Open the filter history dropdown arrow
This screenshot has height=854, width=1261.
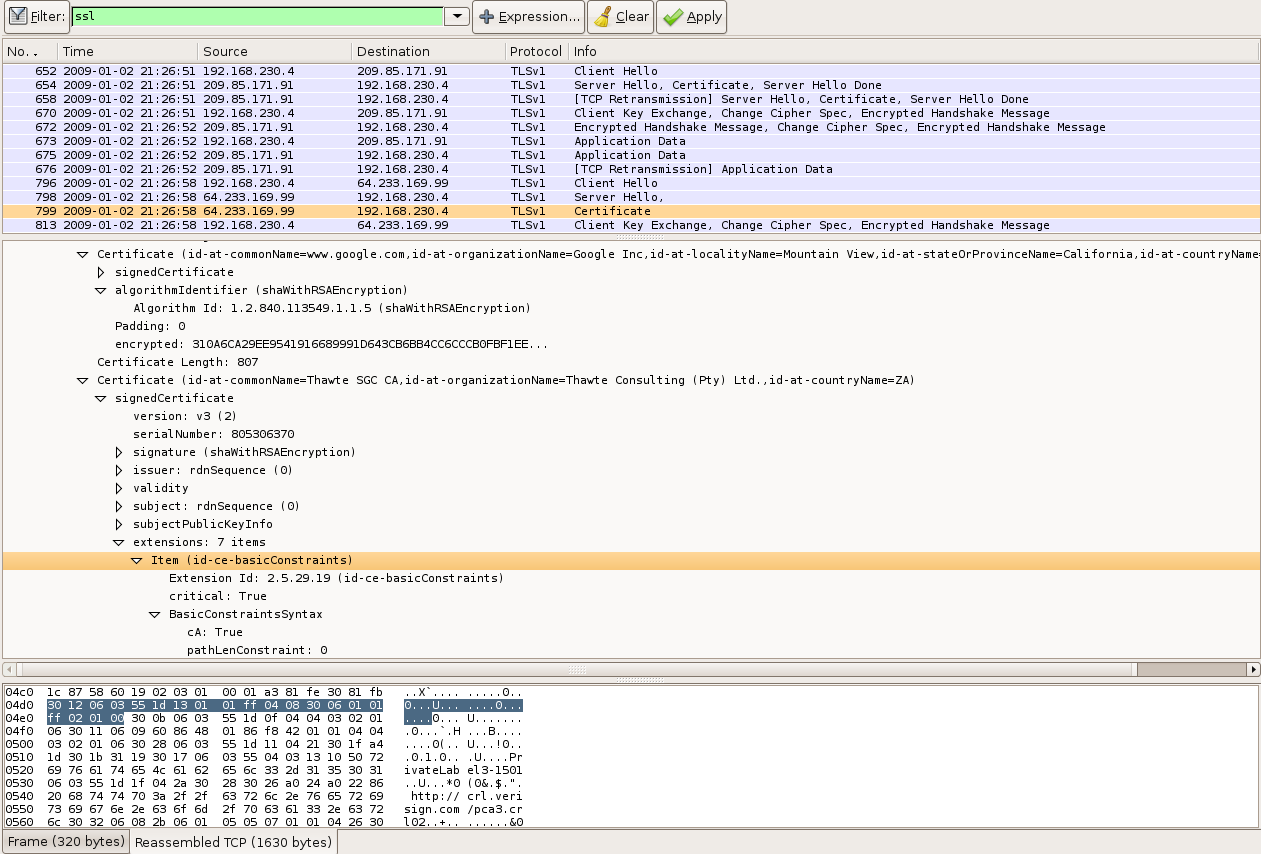coord(456,17)
